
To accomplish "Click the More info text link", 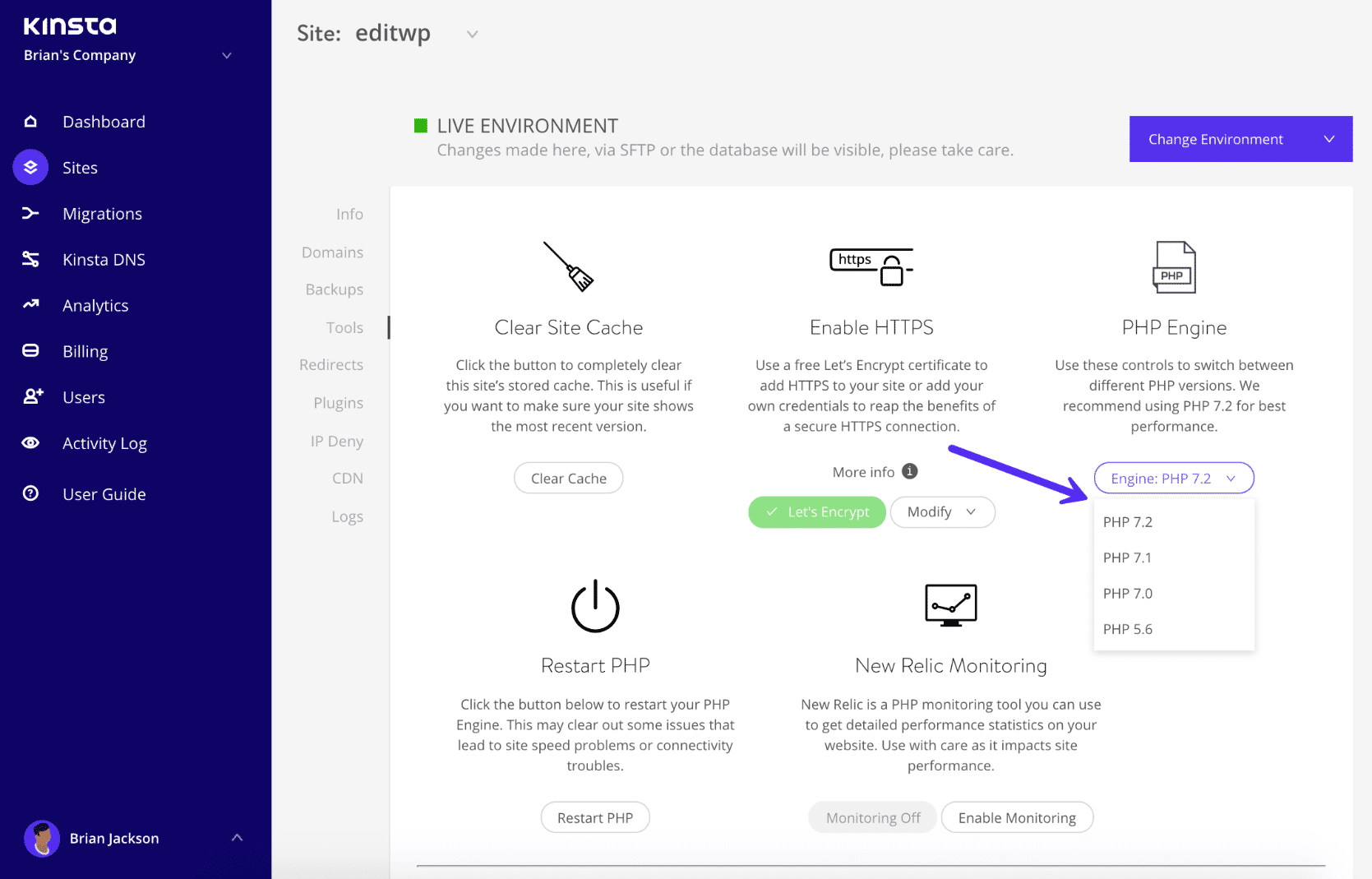I will 863,472.
